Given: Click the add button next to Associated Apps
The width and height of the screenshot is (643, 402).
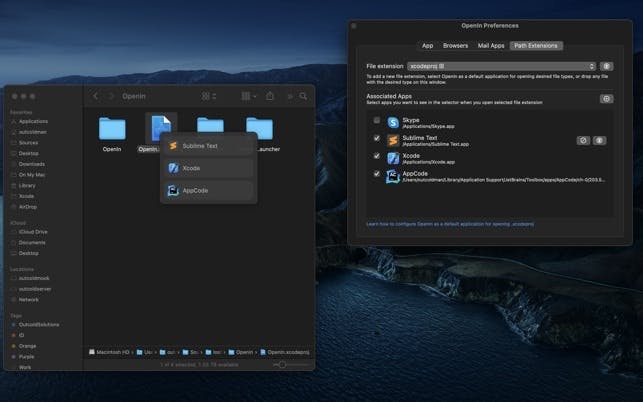Looking at the screenshot, I should click(607, 99).
